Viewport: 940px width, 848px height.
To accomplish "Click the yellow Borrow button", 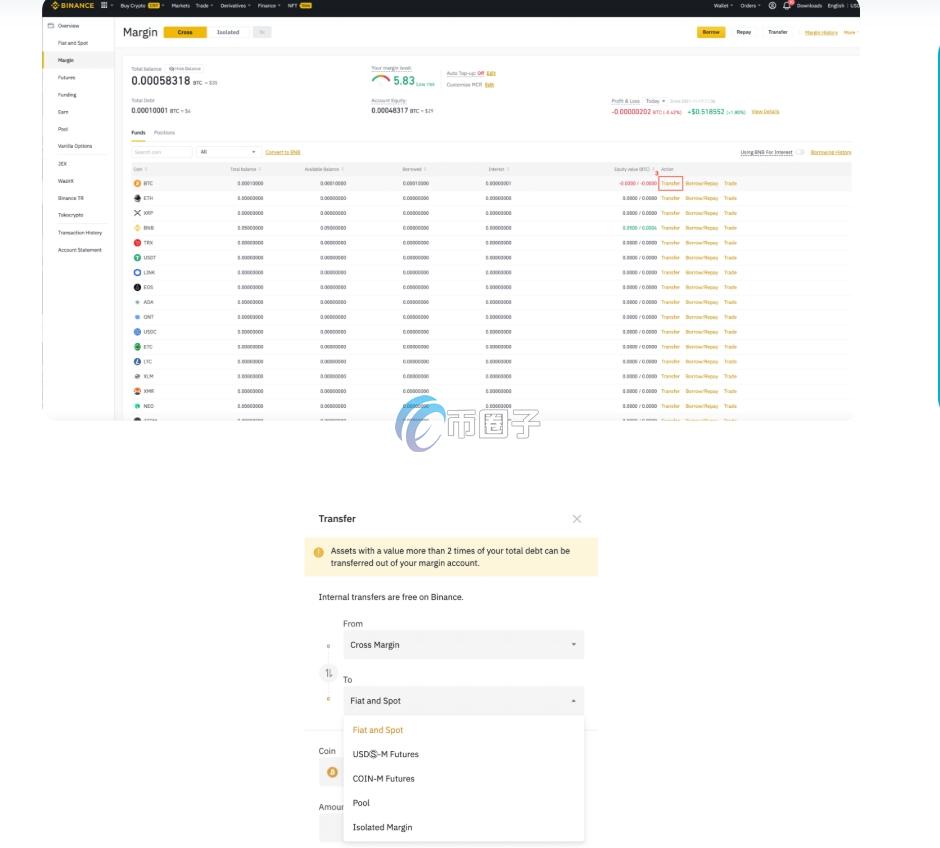I will 711,32.
